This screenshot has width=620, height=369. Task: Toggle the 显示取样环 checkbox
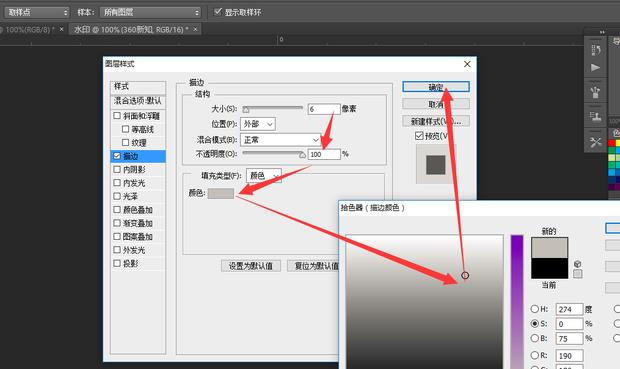[218, 11]
